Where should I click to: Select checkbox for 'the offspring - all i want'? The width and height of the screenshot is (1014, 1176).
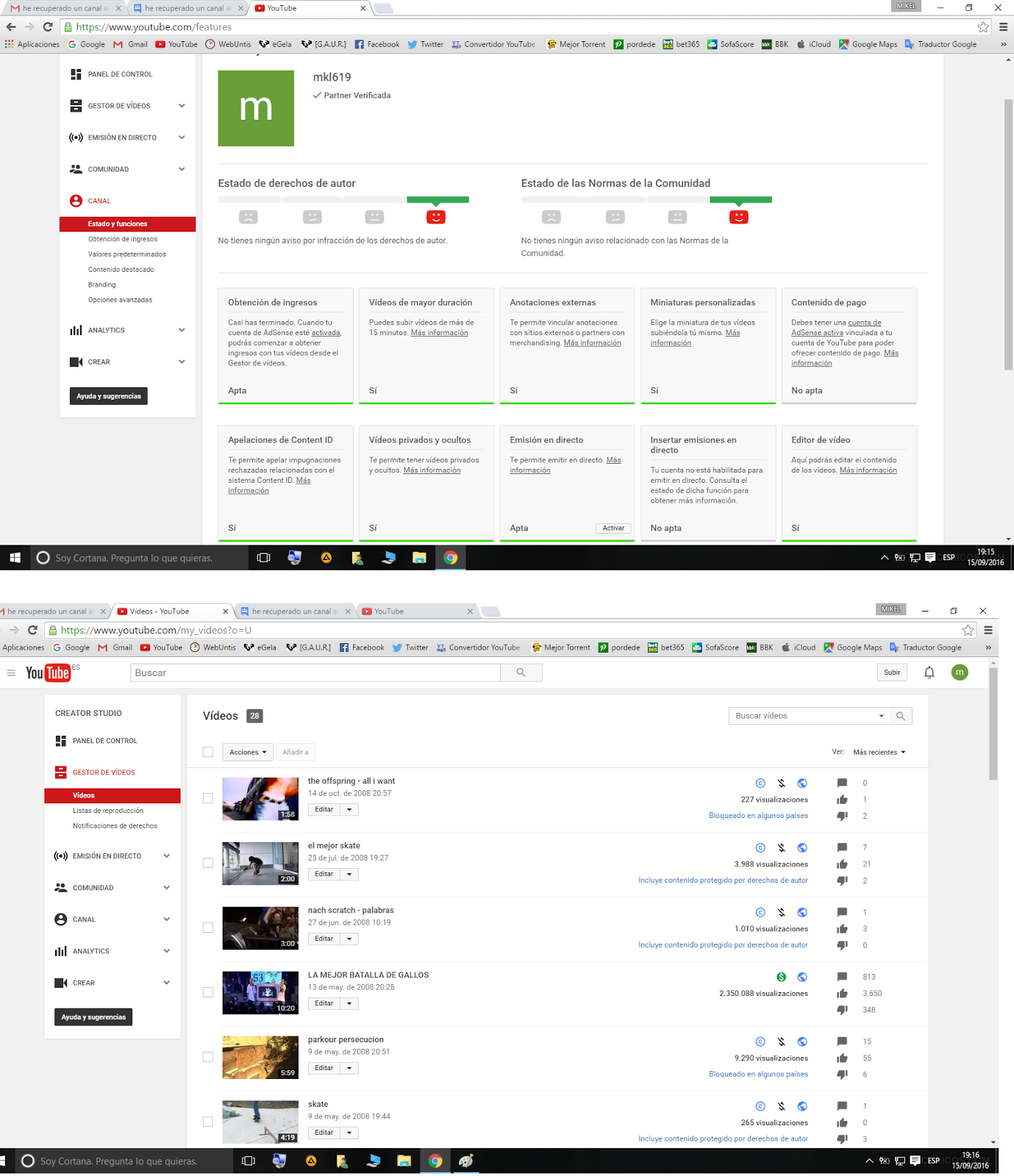[208, 798]
